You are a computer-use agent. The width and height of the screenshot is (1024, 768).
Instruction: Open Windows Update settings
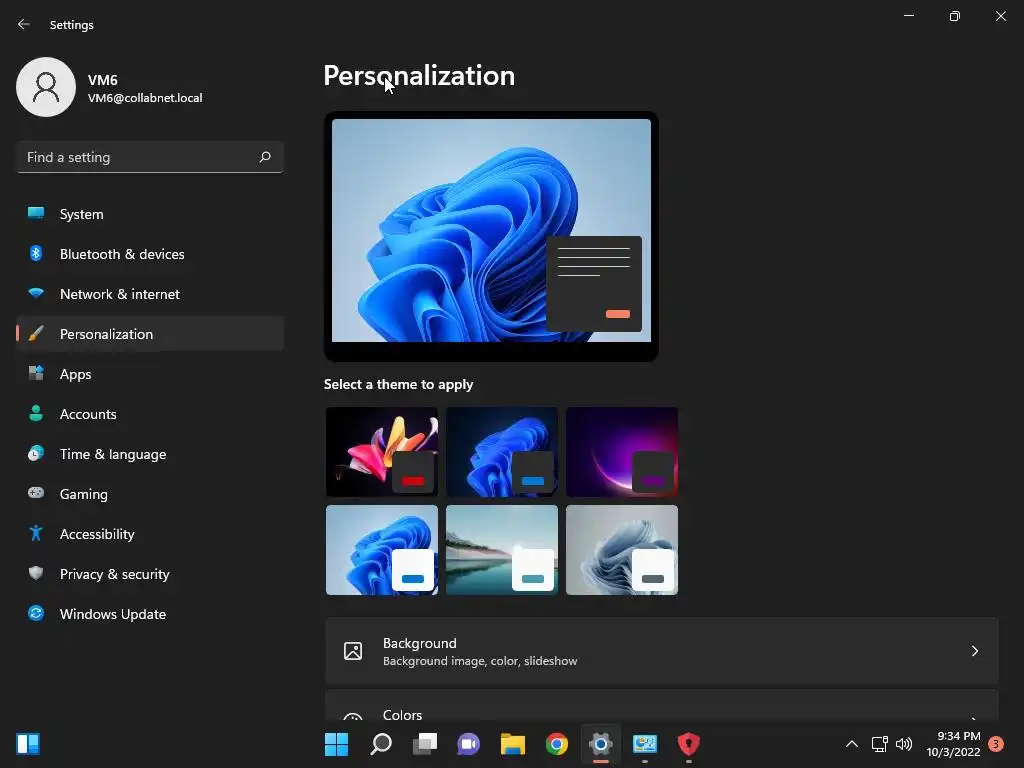point(150,613)
